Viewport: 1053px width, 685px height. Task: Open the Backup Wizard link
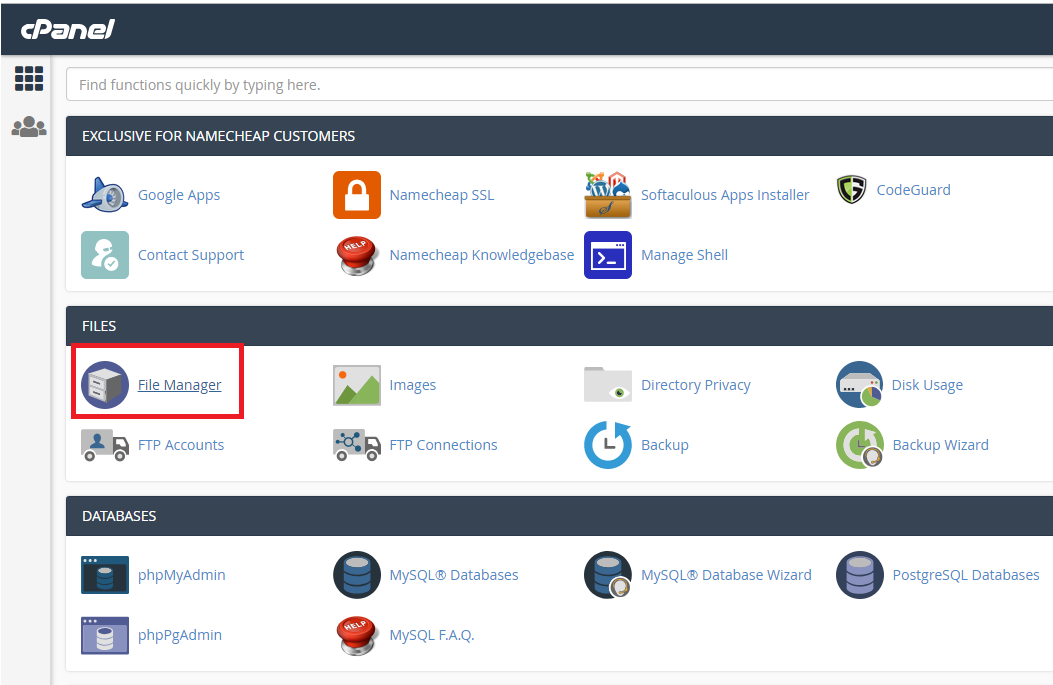[940, 445]
